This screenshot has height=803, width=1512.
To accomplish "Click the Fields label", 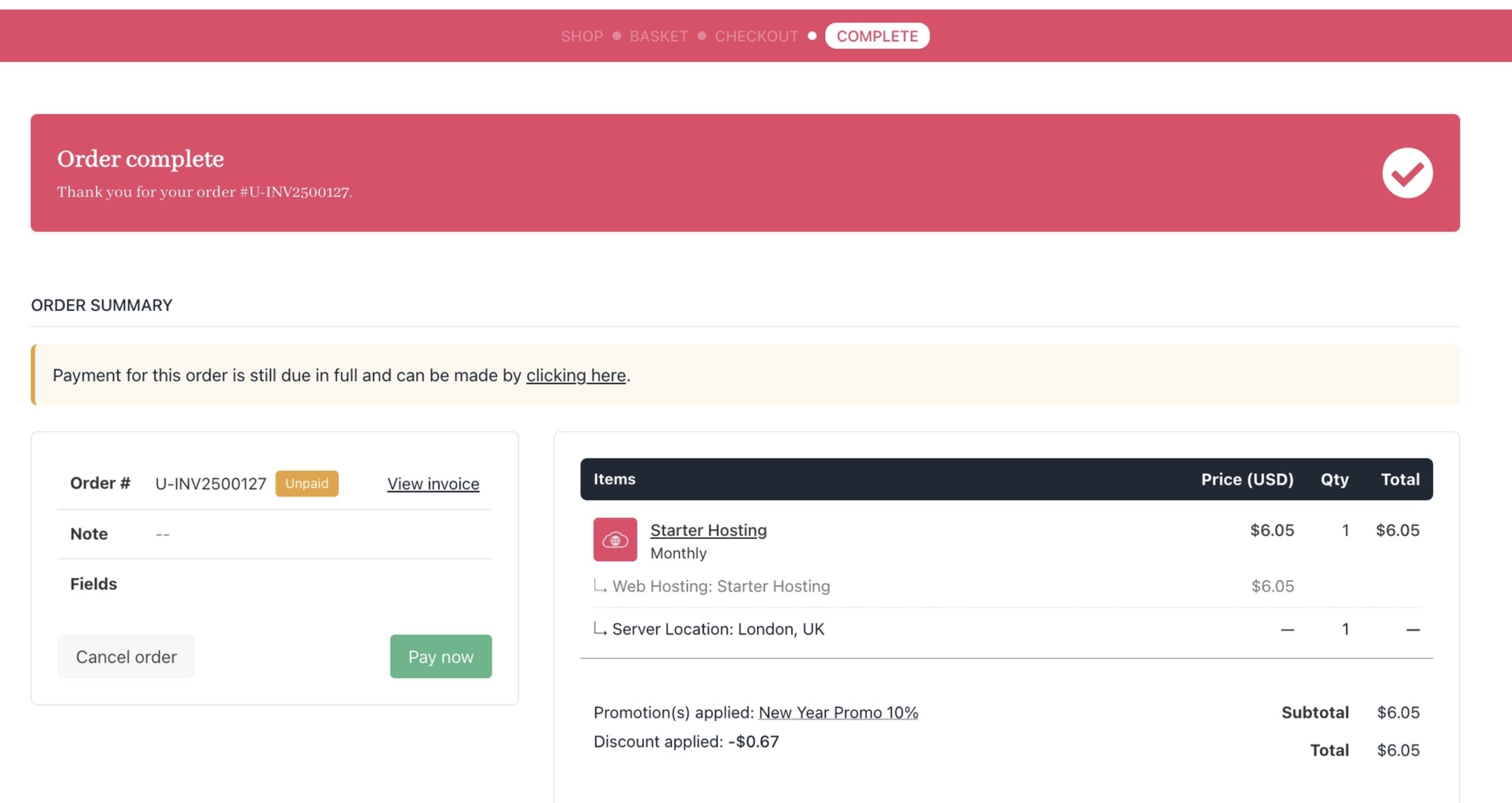I will [93, 584].
